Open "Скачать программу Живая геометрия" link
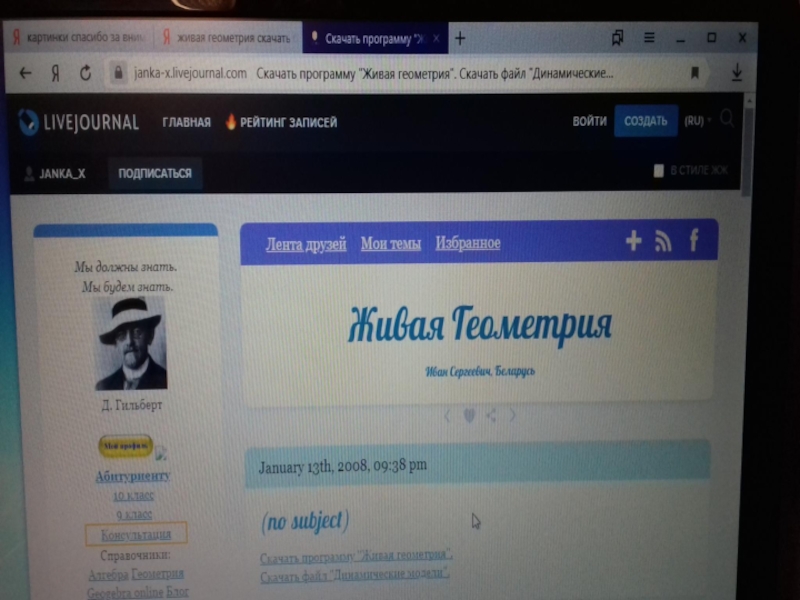 pos(356,556)
